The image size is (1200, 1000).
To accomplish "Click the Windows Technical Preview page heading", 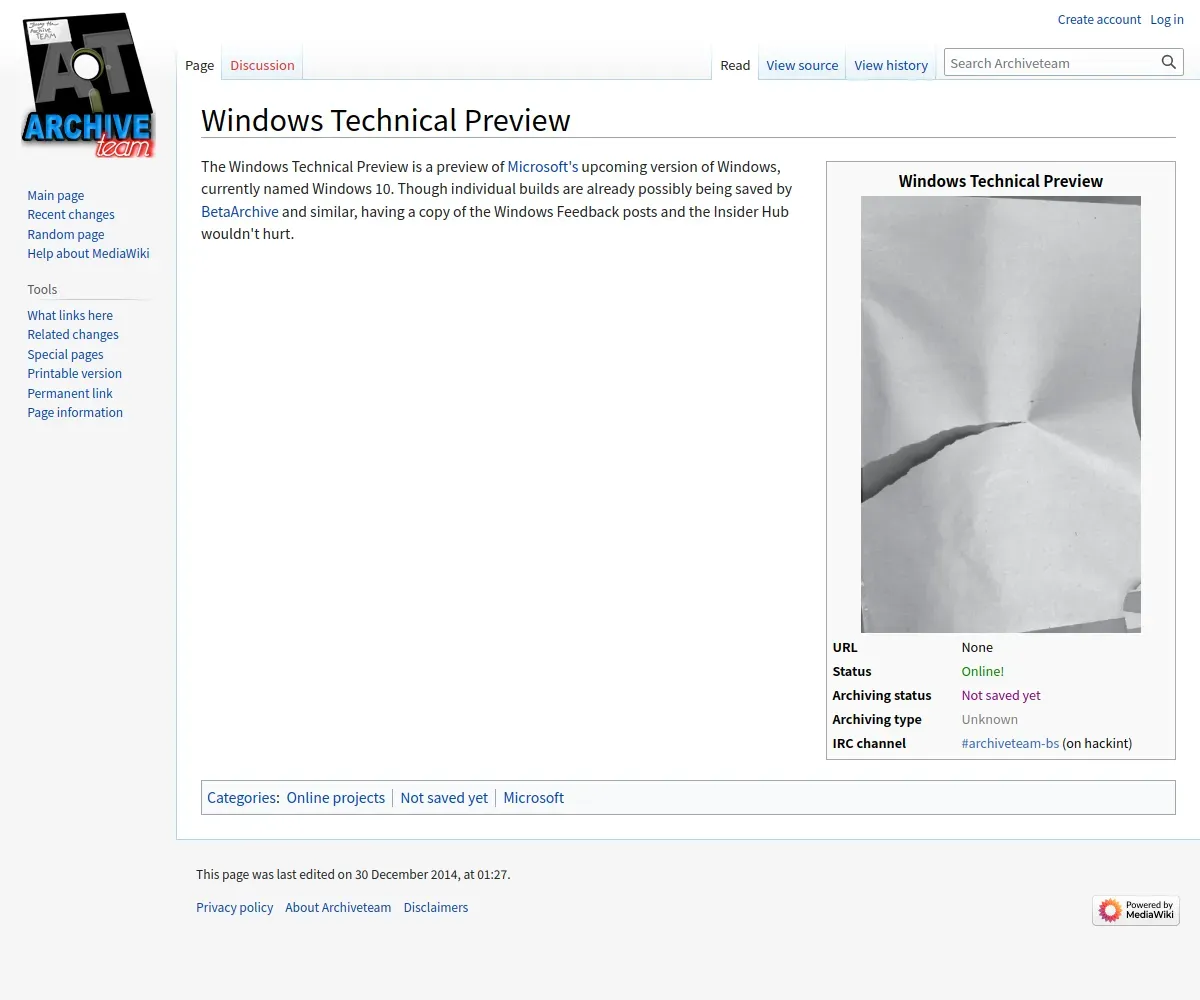I will pos(386,120).
